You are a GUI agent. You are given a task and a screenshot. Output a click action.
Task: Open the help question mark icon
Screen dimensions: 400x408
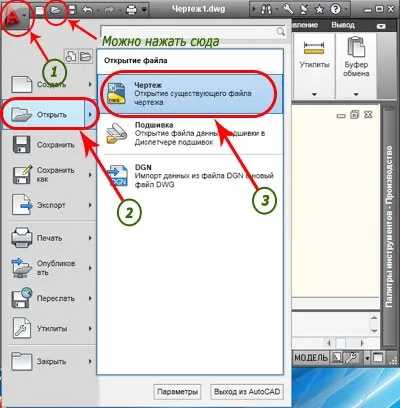tap(335, 10)
